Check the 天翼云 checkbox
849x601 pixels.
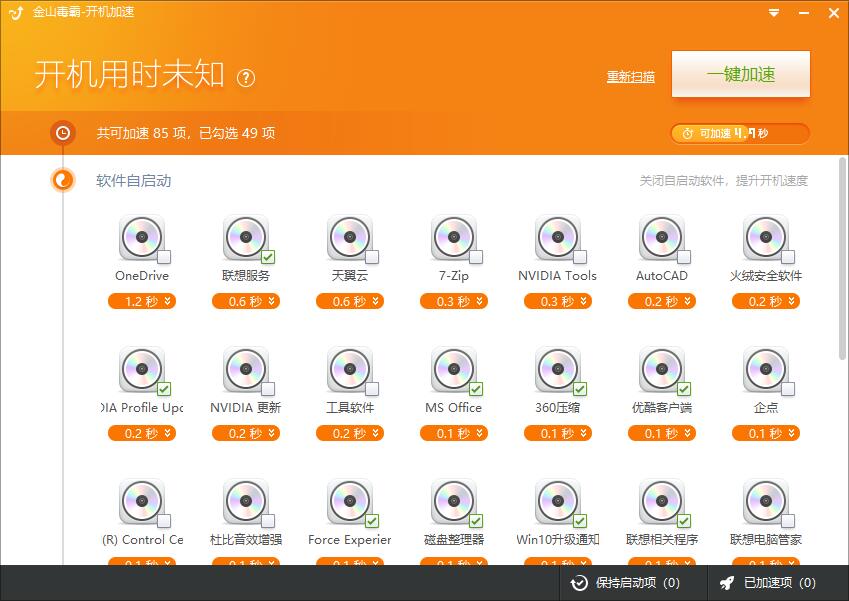pyautogui.click(x=372, y=257)
